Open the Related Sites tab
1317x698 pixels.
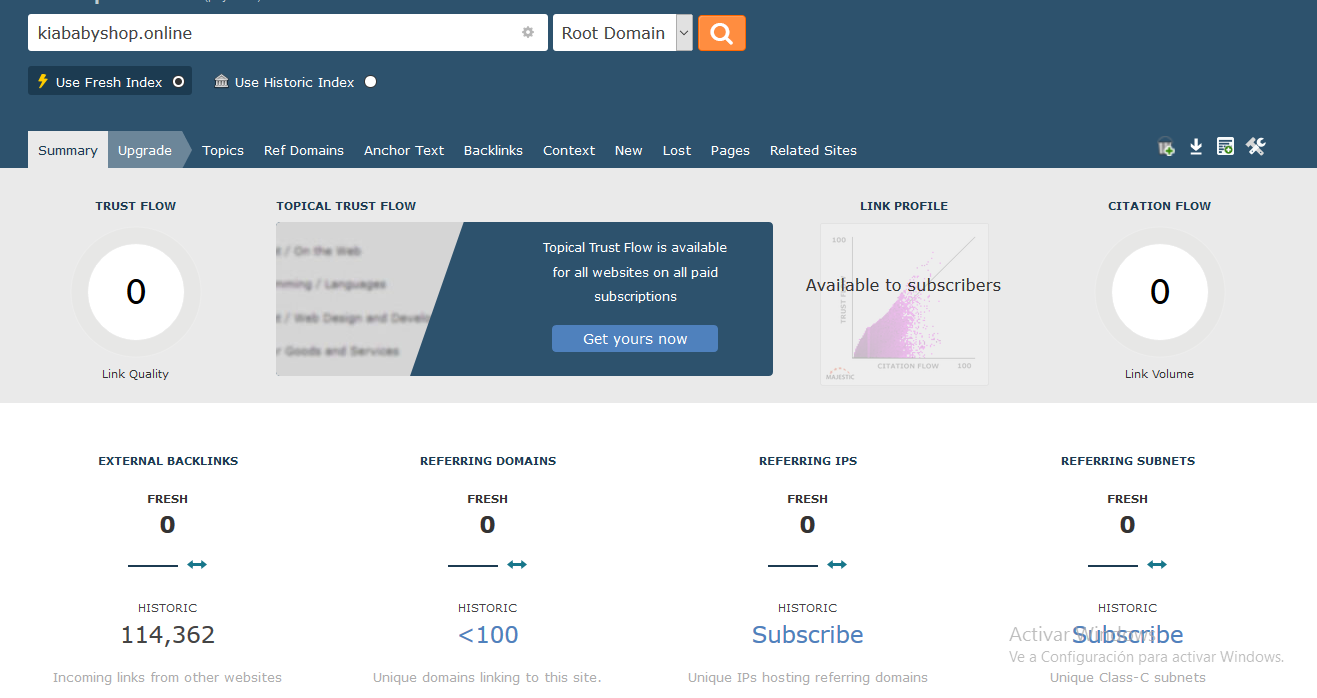(x=813, y=150)
